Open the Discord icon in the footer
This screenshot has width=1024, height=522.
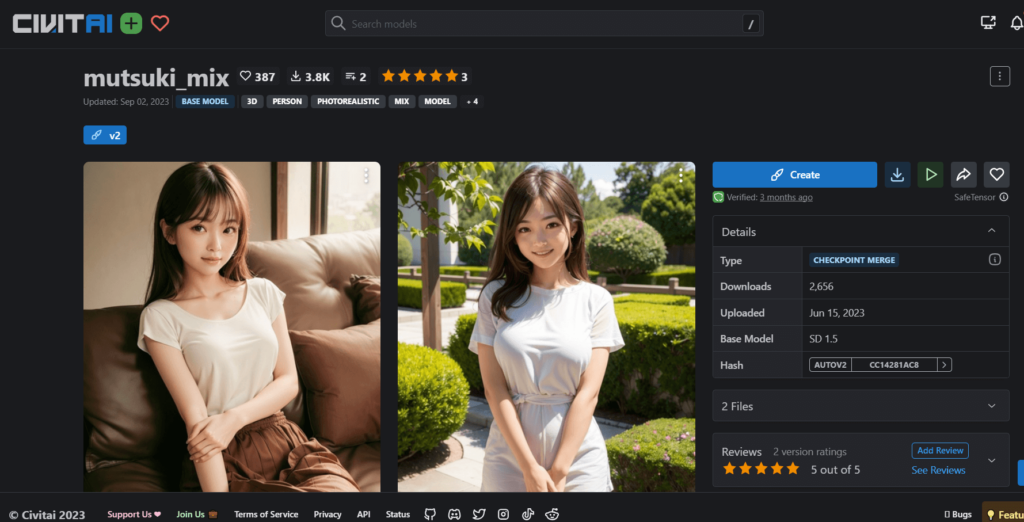(455, 514)
